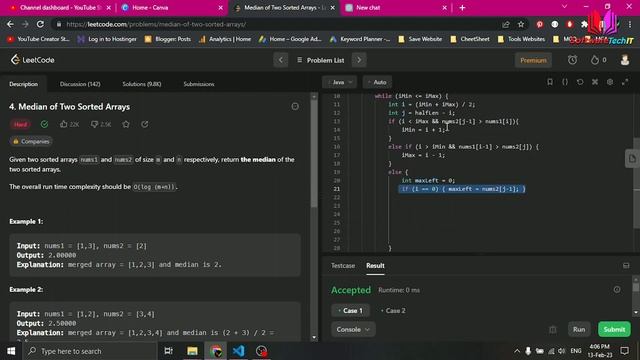Click the share problem icon
Screen dimensions: 640x360
(x=144, y=124)
